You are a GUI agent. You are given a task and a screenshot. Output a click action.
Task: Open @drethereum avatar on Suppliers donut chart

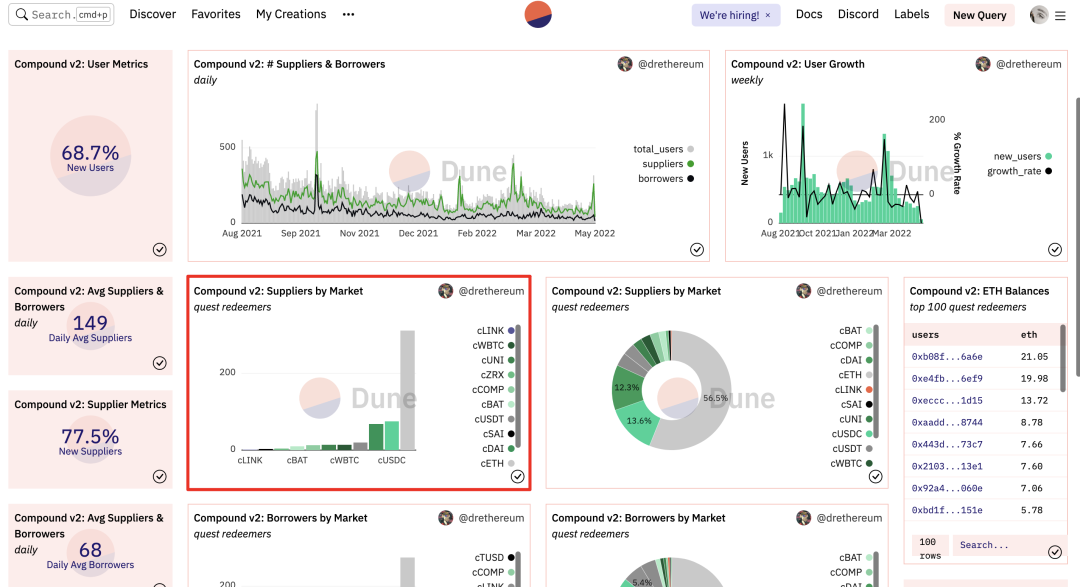(x=804, y=291)
